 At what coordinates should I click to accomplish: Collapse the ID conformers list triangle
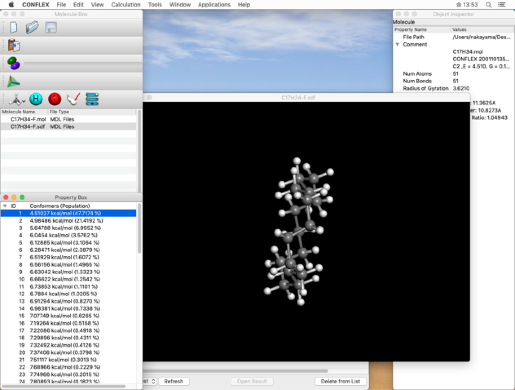click(x=5, y=206)
